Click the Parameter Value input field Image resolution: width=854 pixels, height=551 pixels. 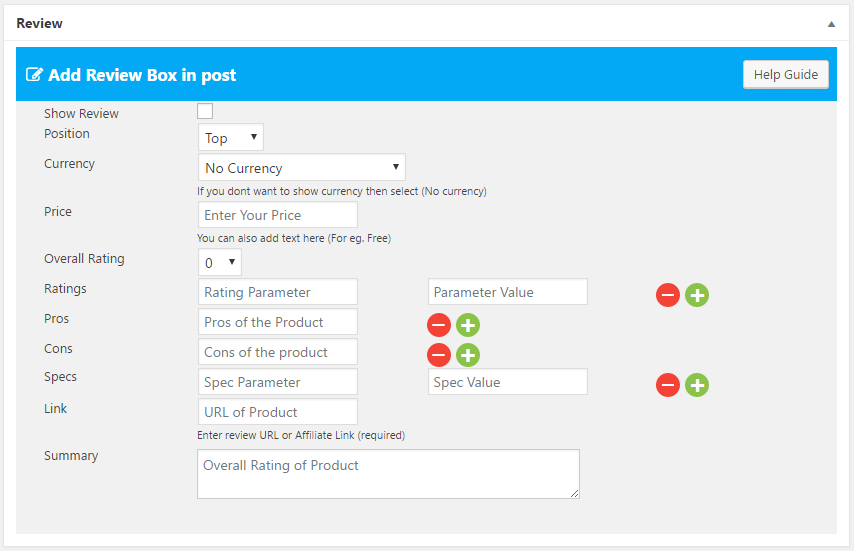click(x=507, y=292)
